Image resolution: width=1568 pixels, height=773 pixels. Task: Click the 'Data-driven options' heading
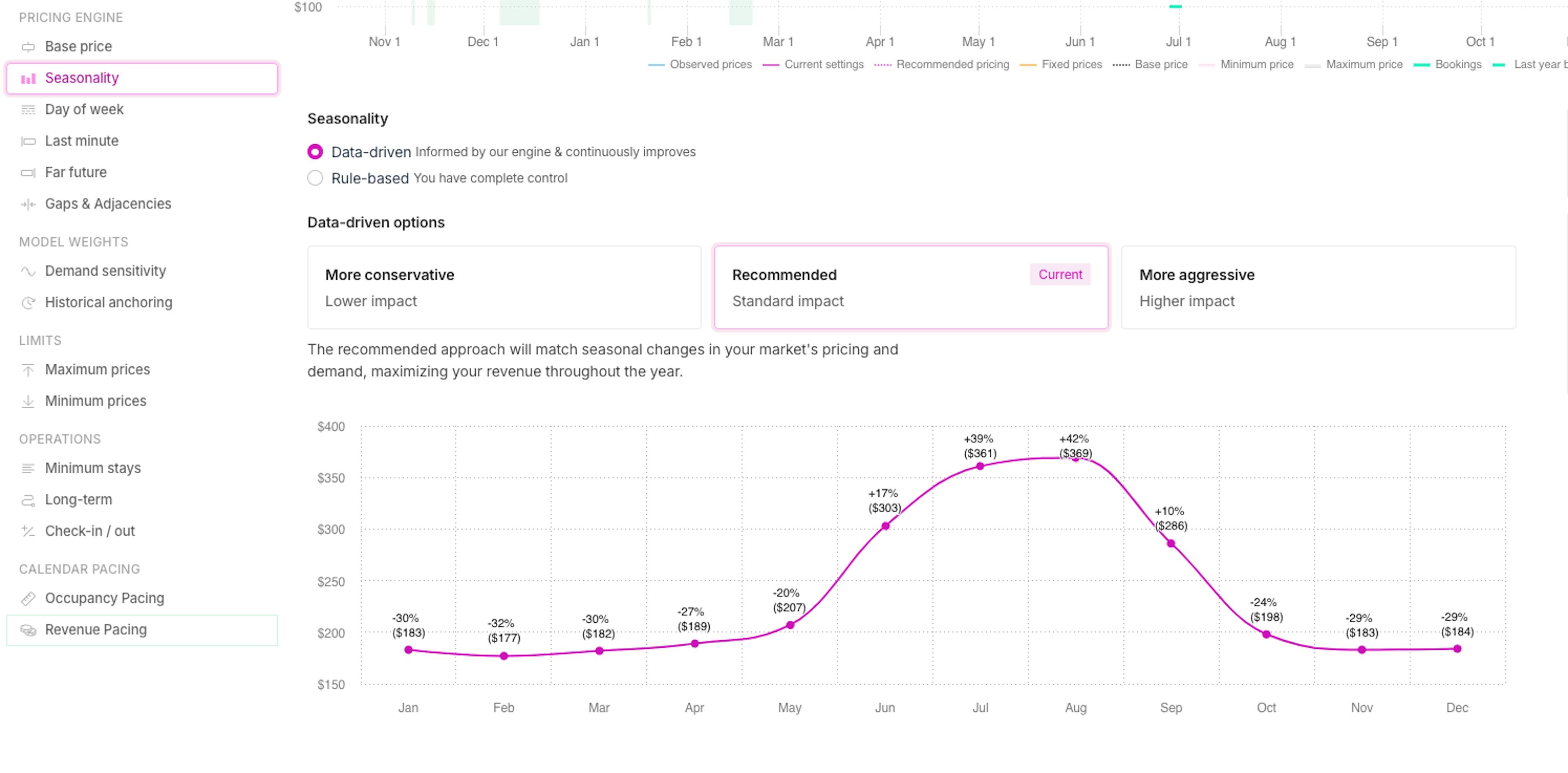pos(376,223)
